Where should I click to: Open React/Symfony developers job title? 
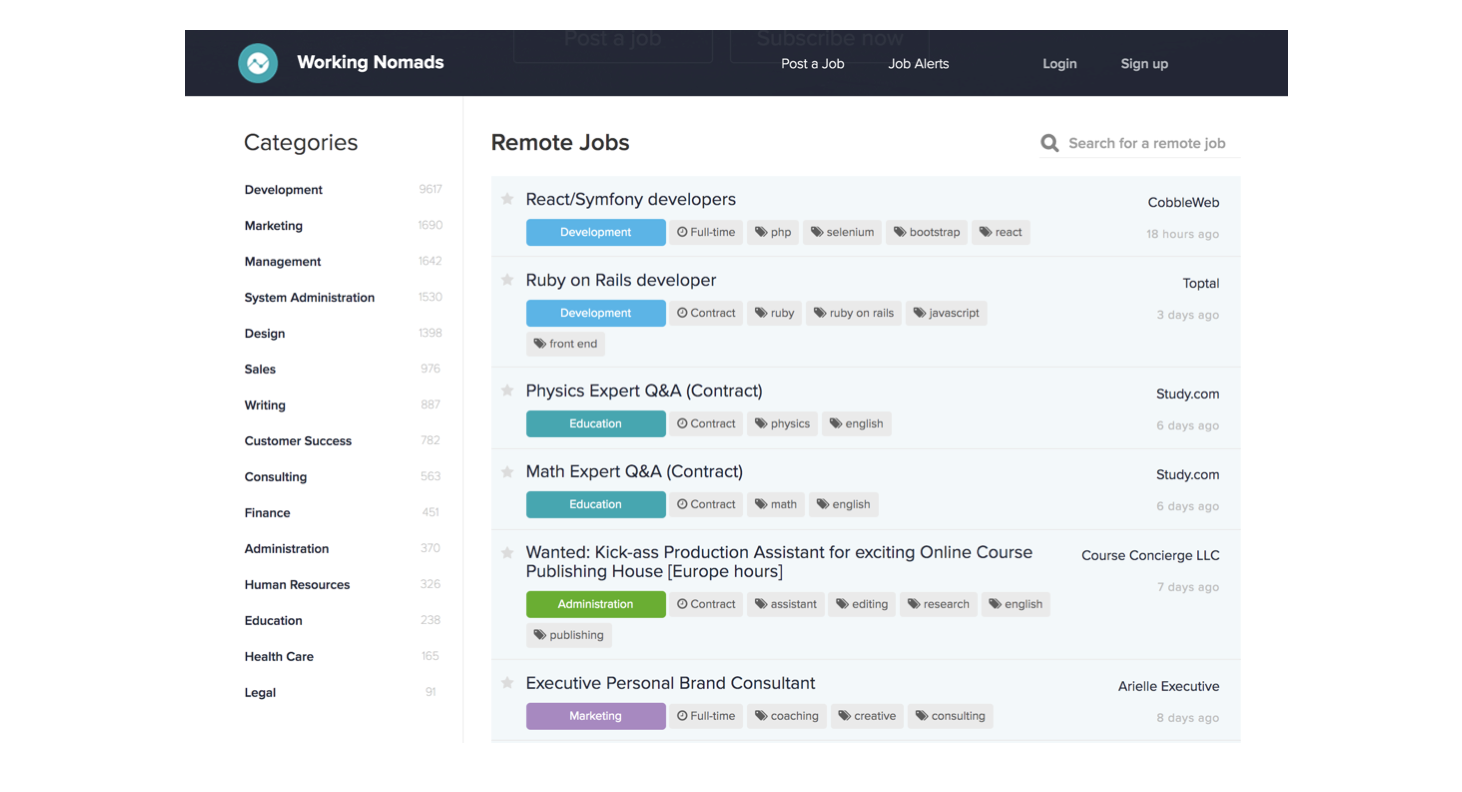click(x=631, y=200)
